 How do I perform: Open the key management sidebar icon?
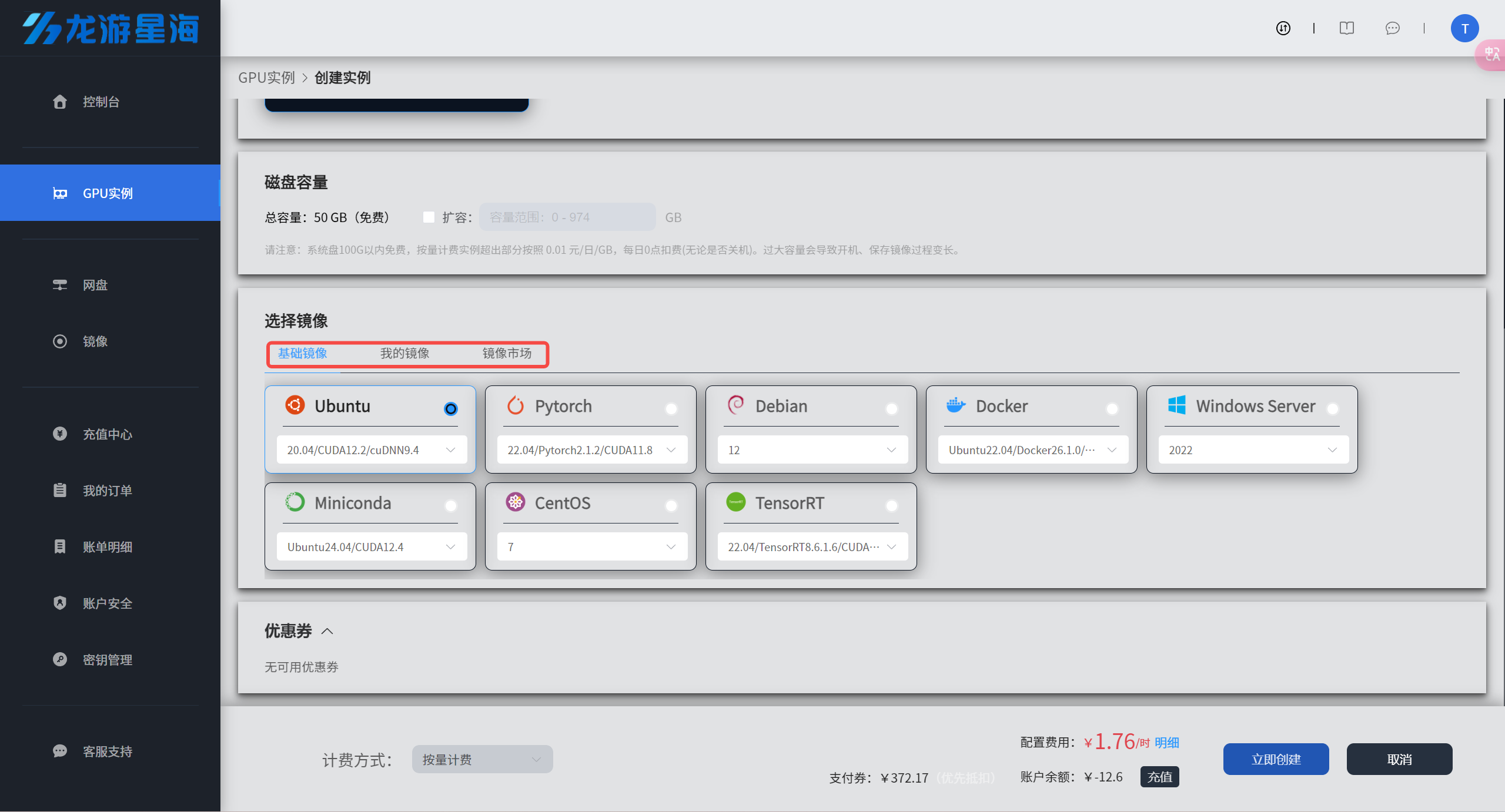[59, 659]
